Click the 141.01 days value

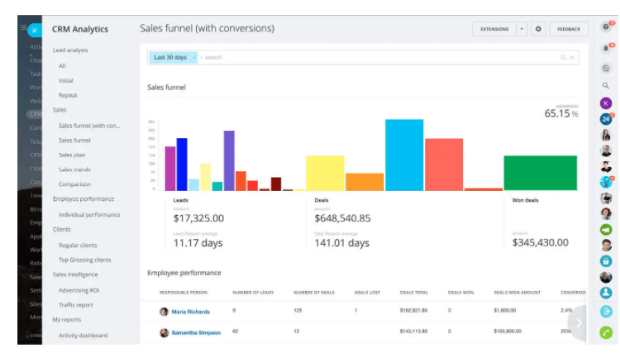pyautogui.click(x=342, y=243)
